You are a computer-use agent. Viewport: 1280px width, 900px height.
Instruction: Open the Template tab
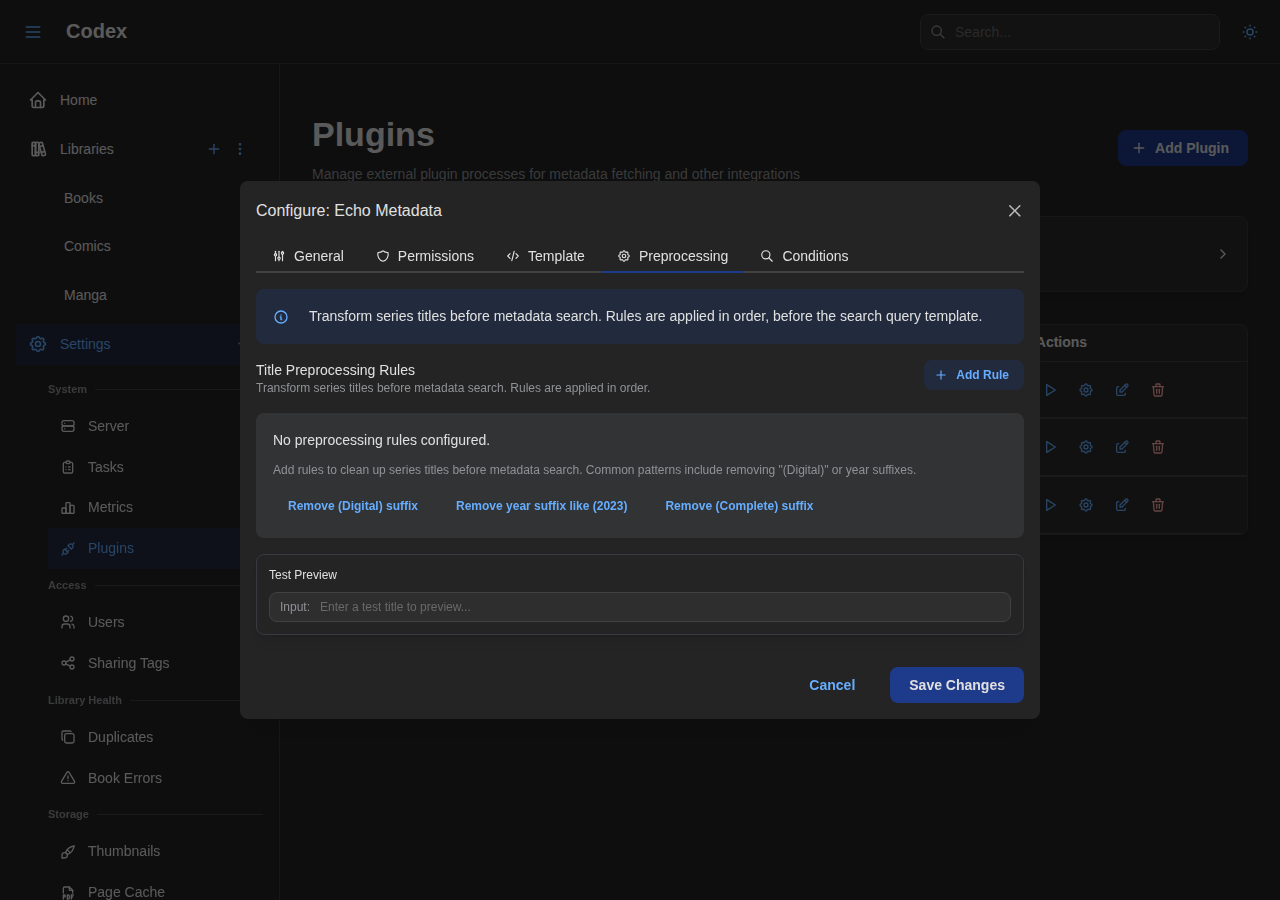(546, 256)
